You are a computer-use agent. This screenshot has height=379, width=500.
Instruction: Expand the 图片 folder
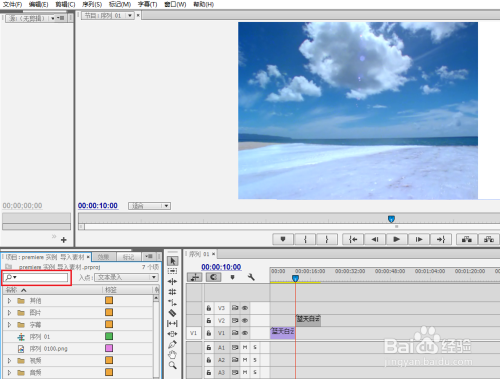click(x=9, y=313)
